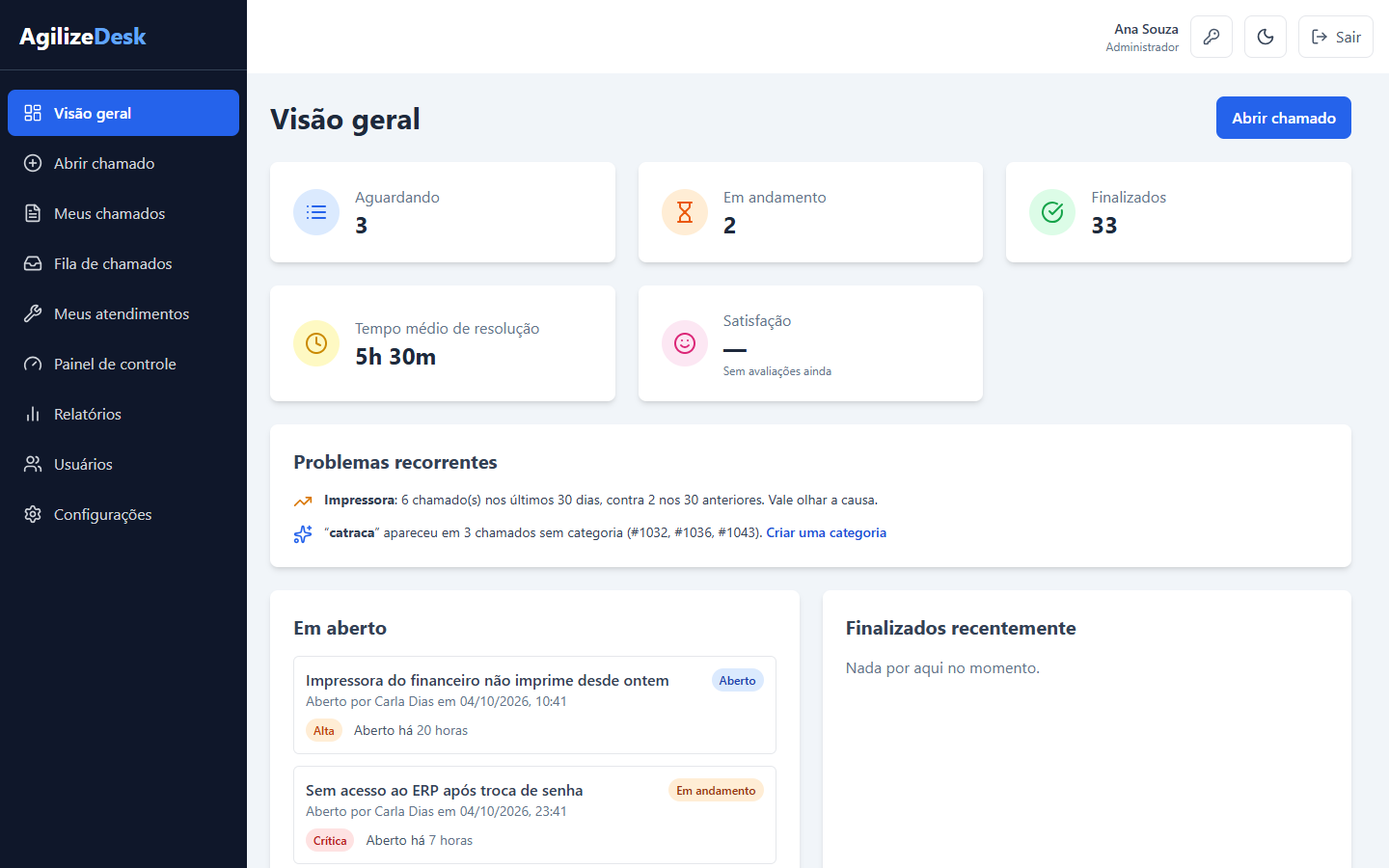The height and width of the screenshot is (868, 1389).
Task: Click the inbox icon beside Fila de chamados
Action: click(33, 263)
